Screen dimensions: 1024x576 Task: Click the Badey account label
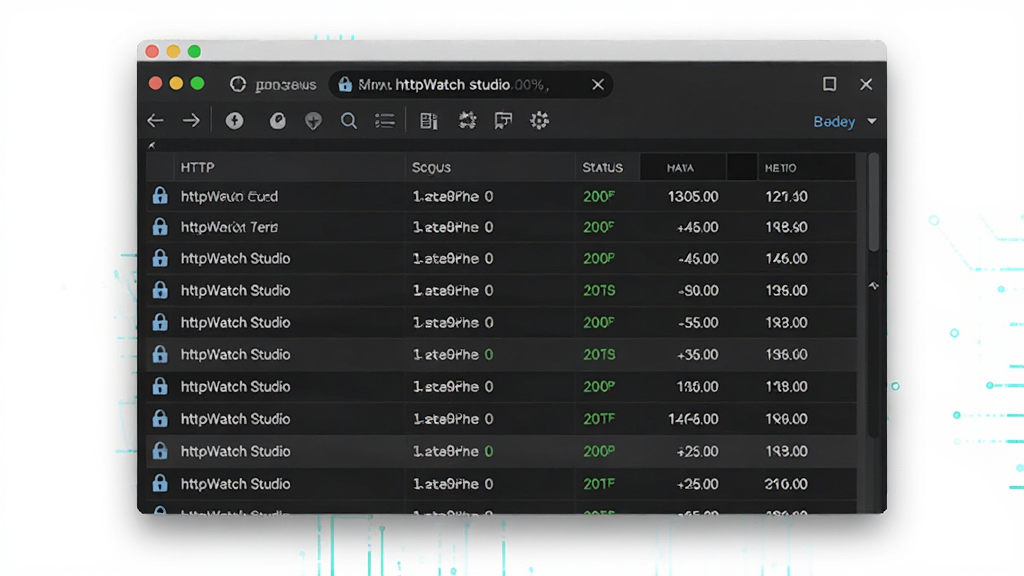click(834, 121)
